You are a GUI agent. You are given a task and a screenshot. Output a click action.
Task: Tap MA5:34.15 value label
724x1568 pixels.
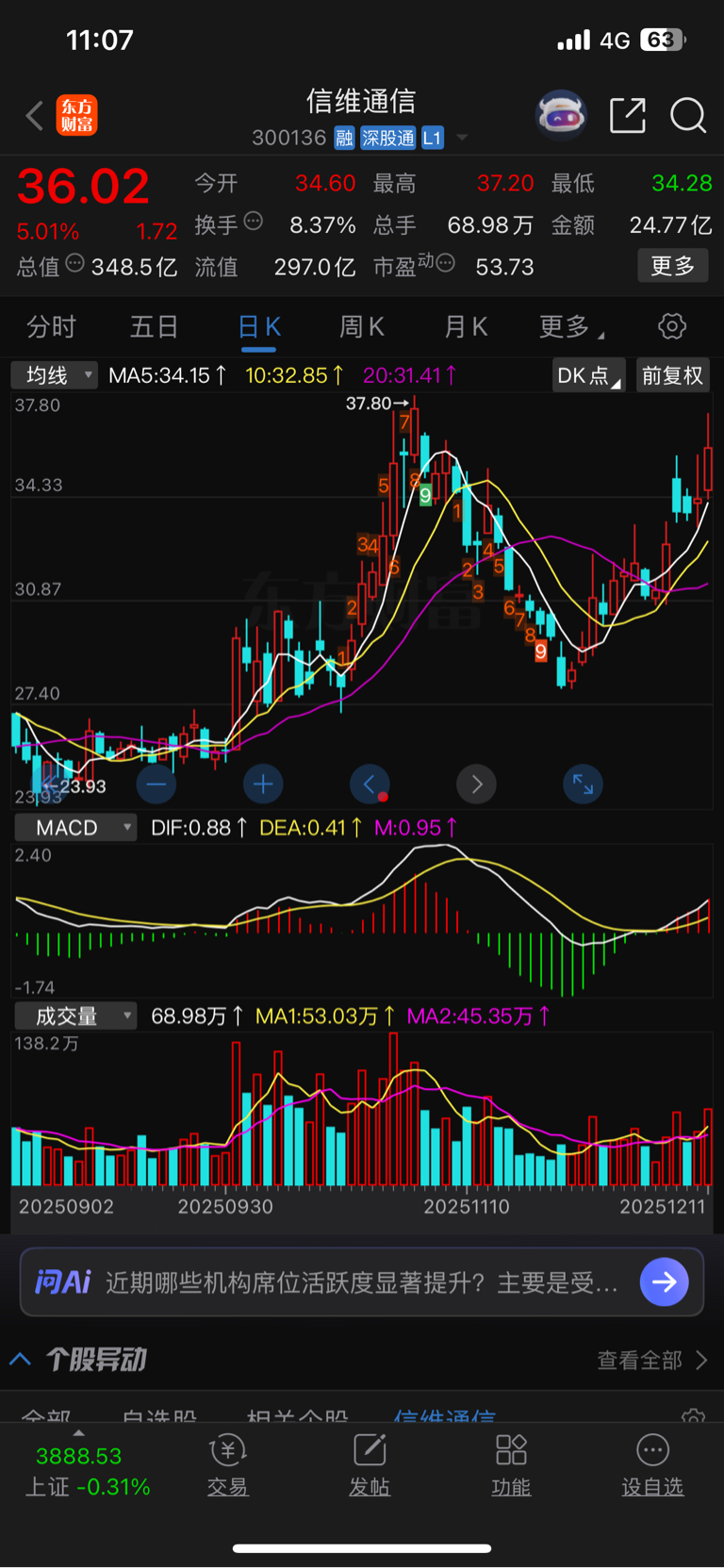point(168,375)
